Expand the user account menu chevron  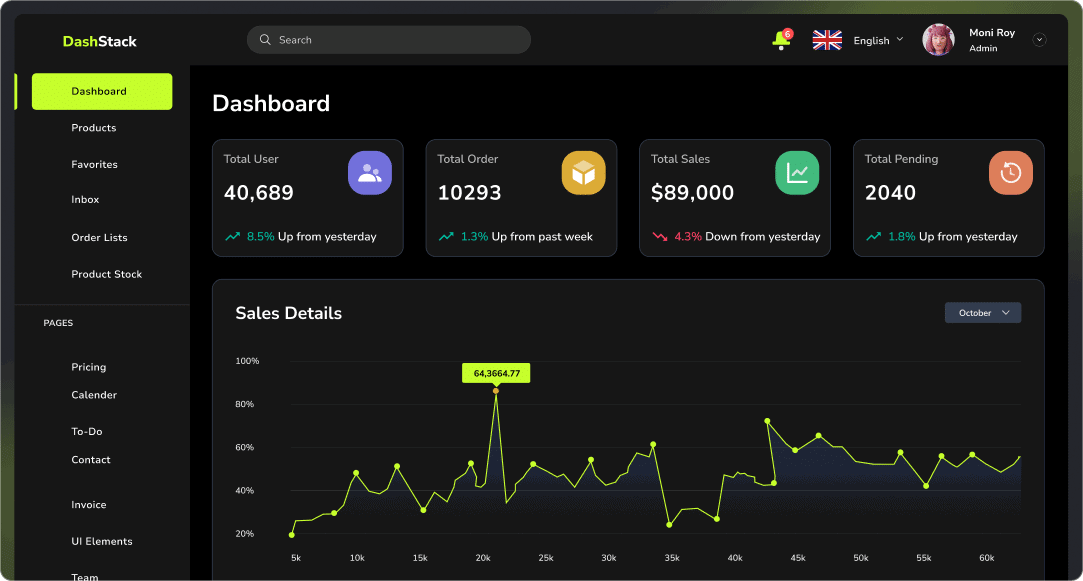pos(1039,40)
